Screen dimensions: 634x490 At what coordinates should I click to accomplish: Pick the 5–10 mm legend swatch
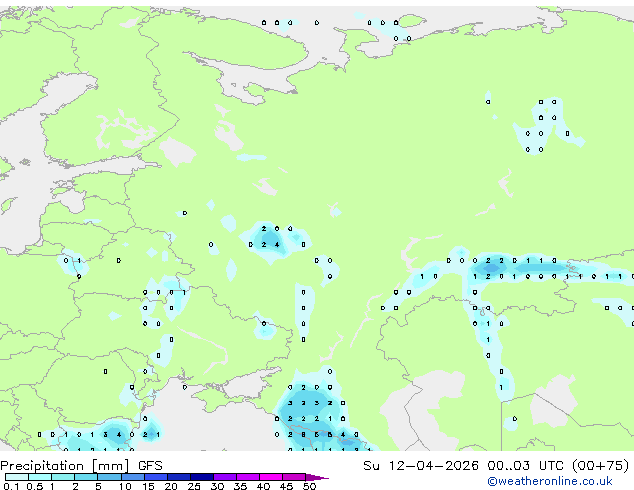(x=109, y=477)
